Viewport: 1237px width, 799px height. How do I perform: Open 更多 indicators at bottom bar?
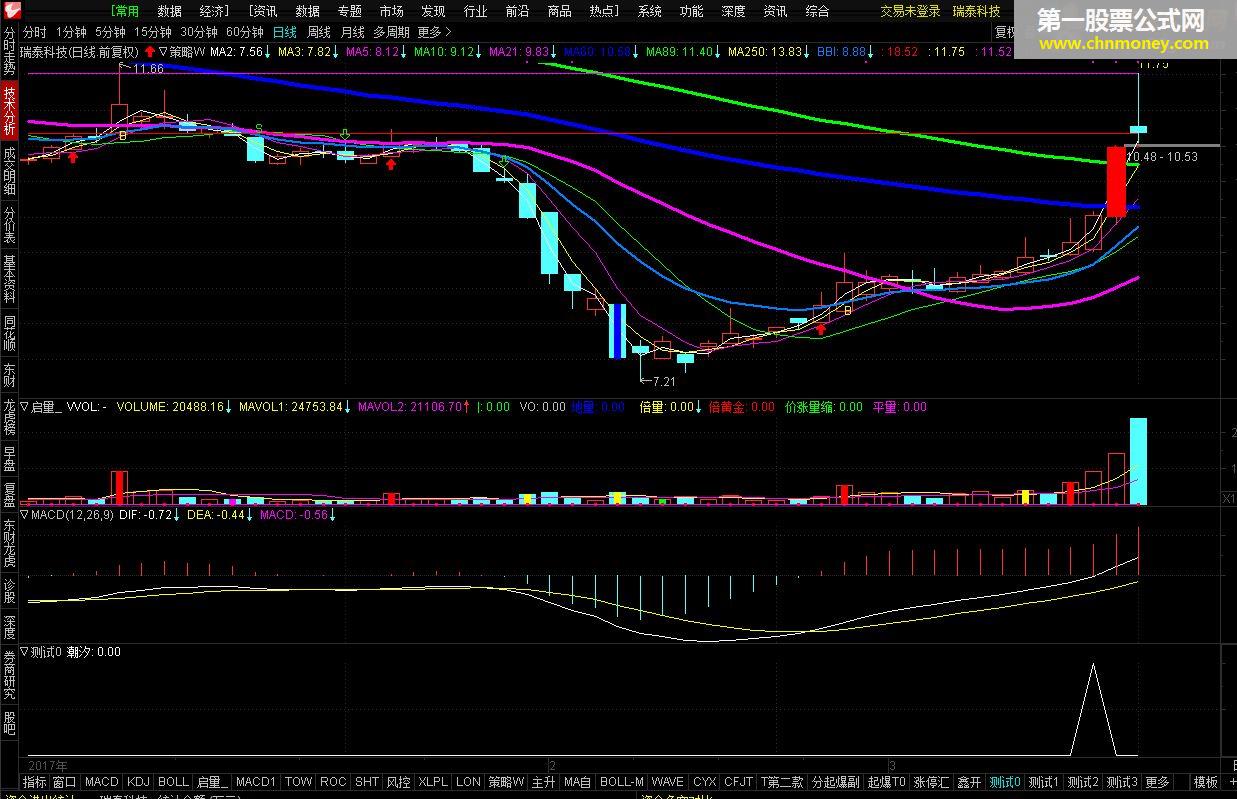click(1157, 782)
